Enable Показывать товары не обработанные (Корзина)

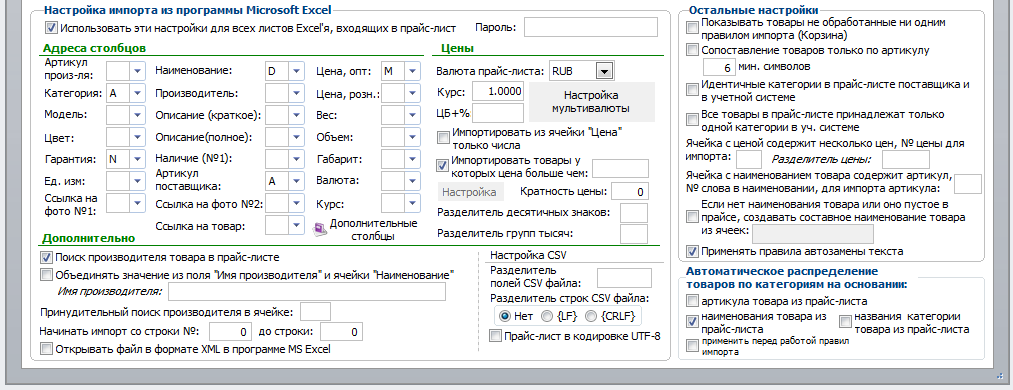[x=693, y=28]
